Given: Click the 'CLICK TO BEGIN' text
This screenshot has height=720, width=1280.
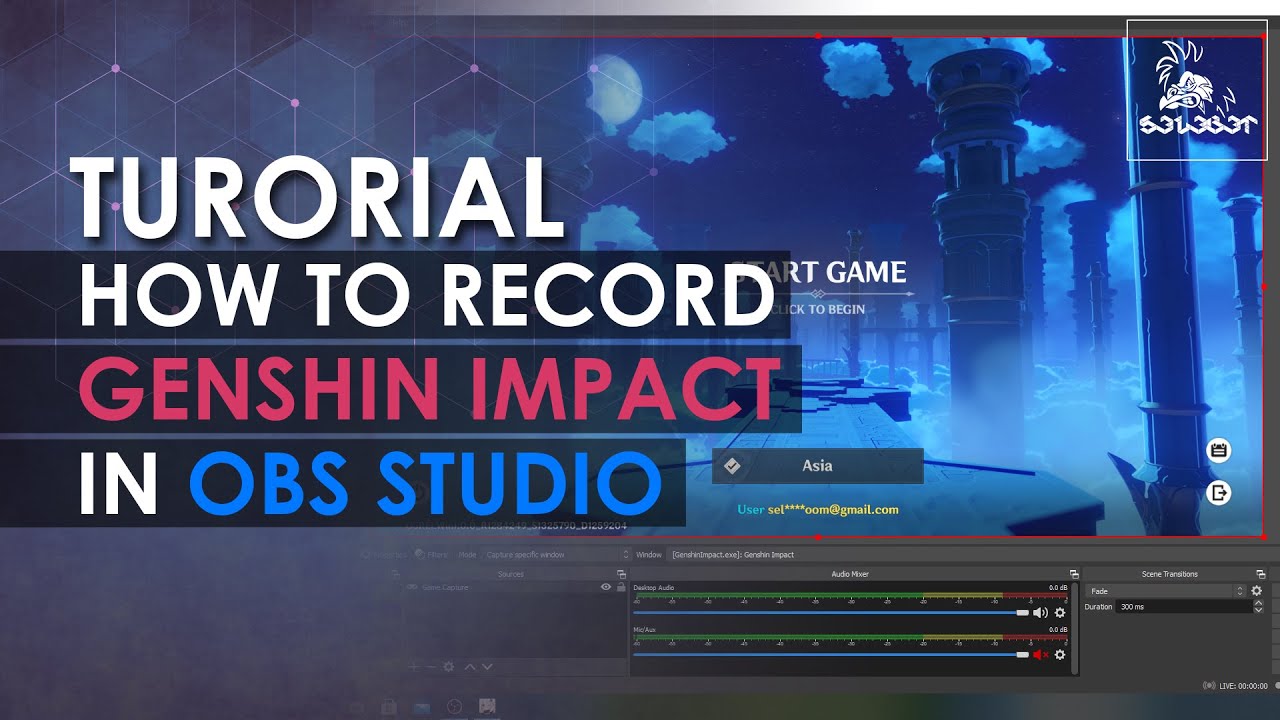Looking at the screenshot, I should click(816, 309).
